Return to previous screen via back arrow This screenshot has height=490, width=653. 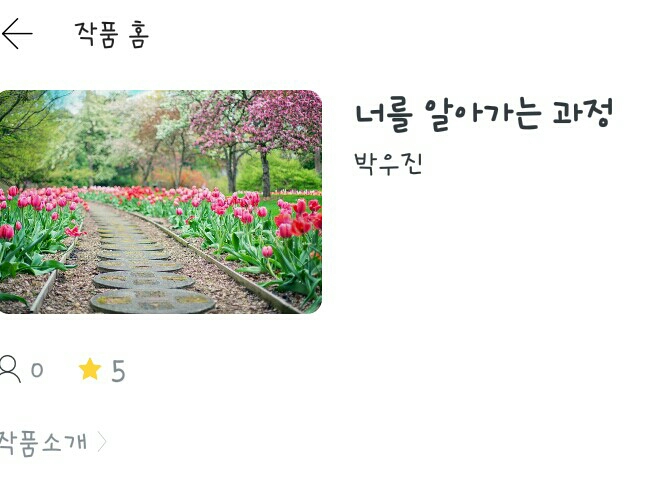(17, 33)
